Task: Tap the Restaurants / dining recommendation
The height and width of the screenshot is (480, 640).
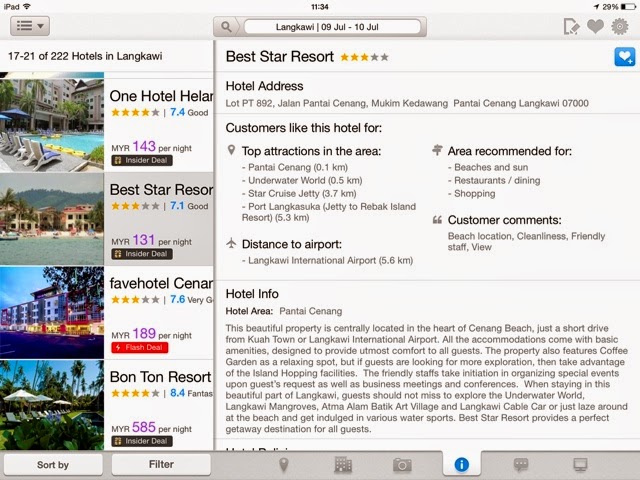Action: pyautogui.click(x=494, y=180)
